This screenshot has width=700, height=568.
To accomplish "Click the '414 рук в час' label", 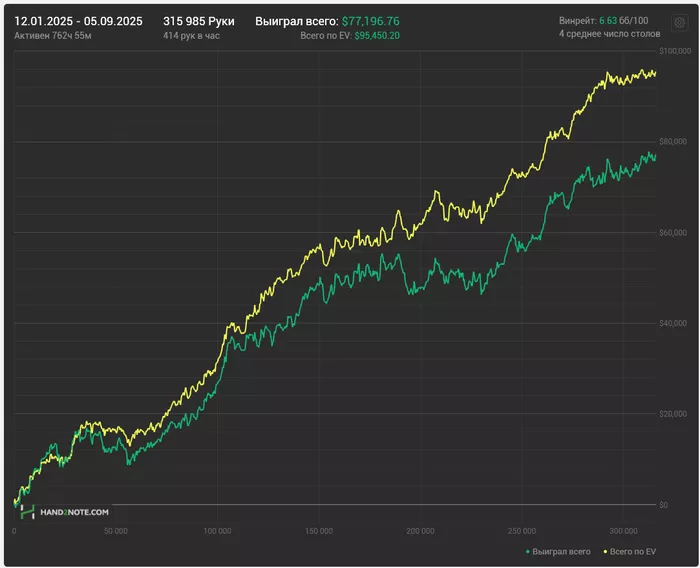I will [191, 35].
